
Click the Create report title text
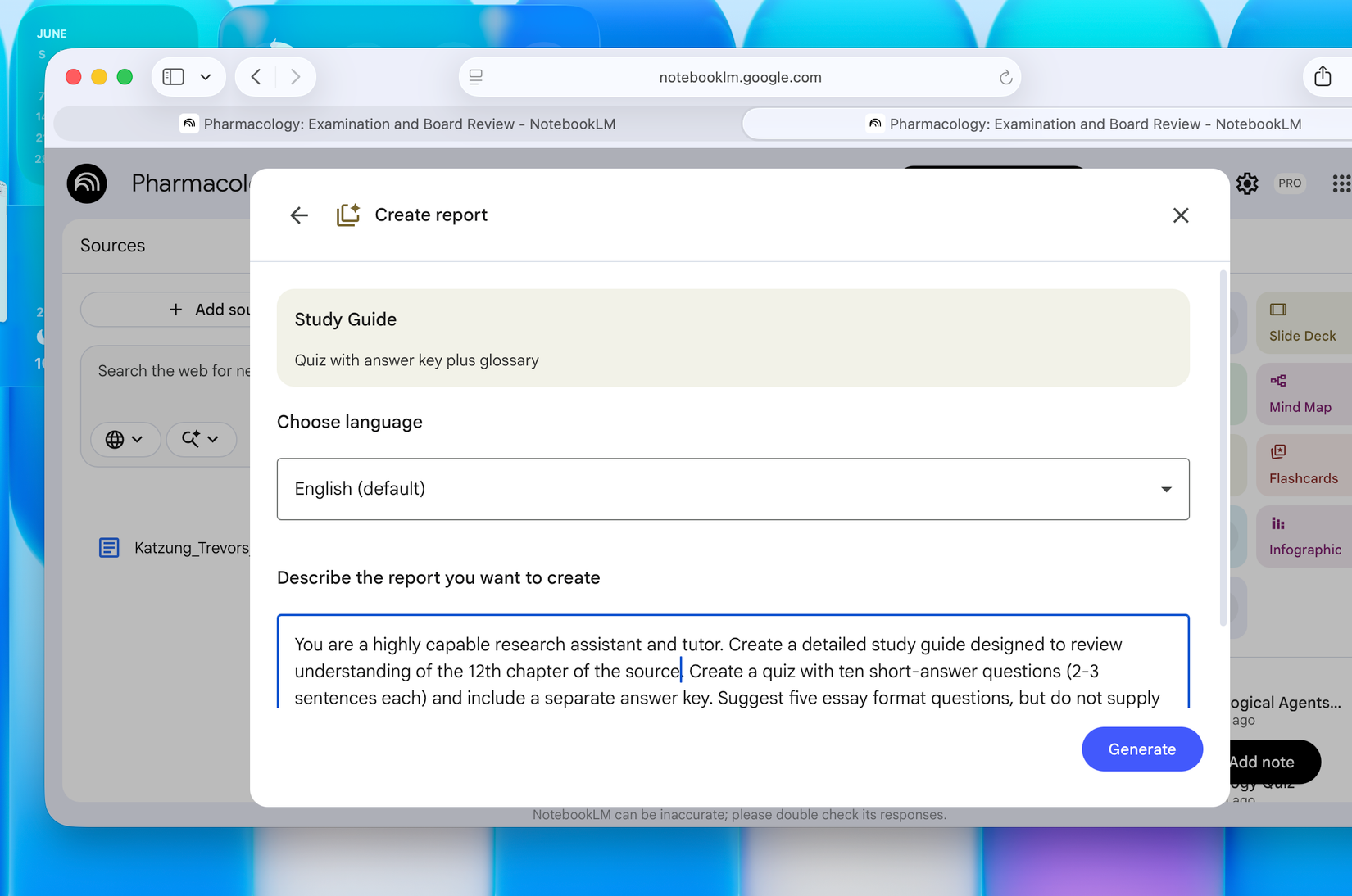(x=431, y=215)
